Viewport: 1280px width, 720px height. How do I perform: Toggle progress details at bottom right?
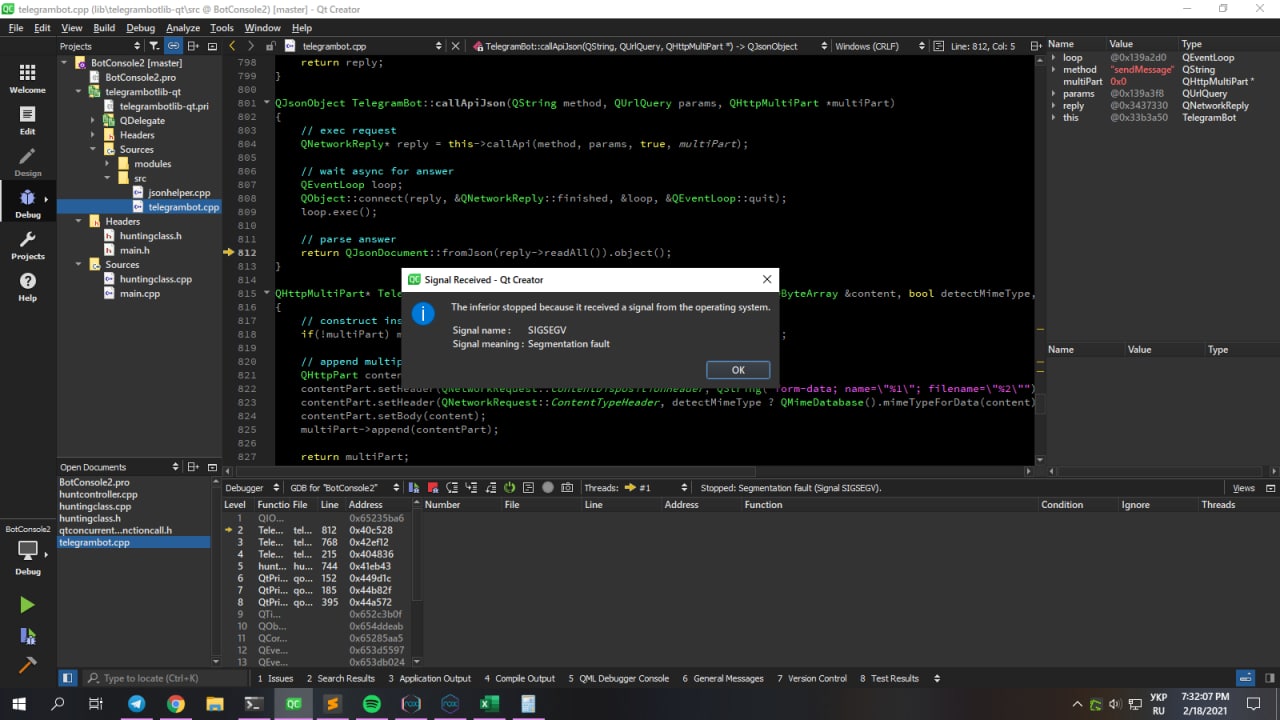point(1244,678)
